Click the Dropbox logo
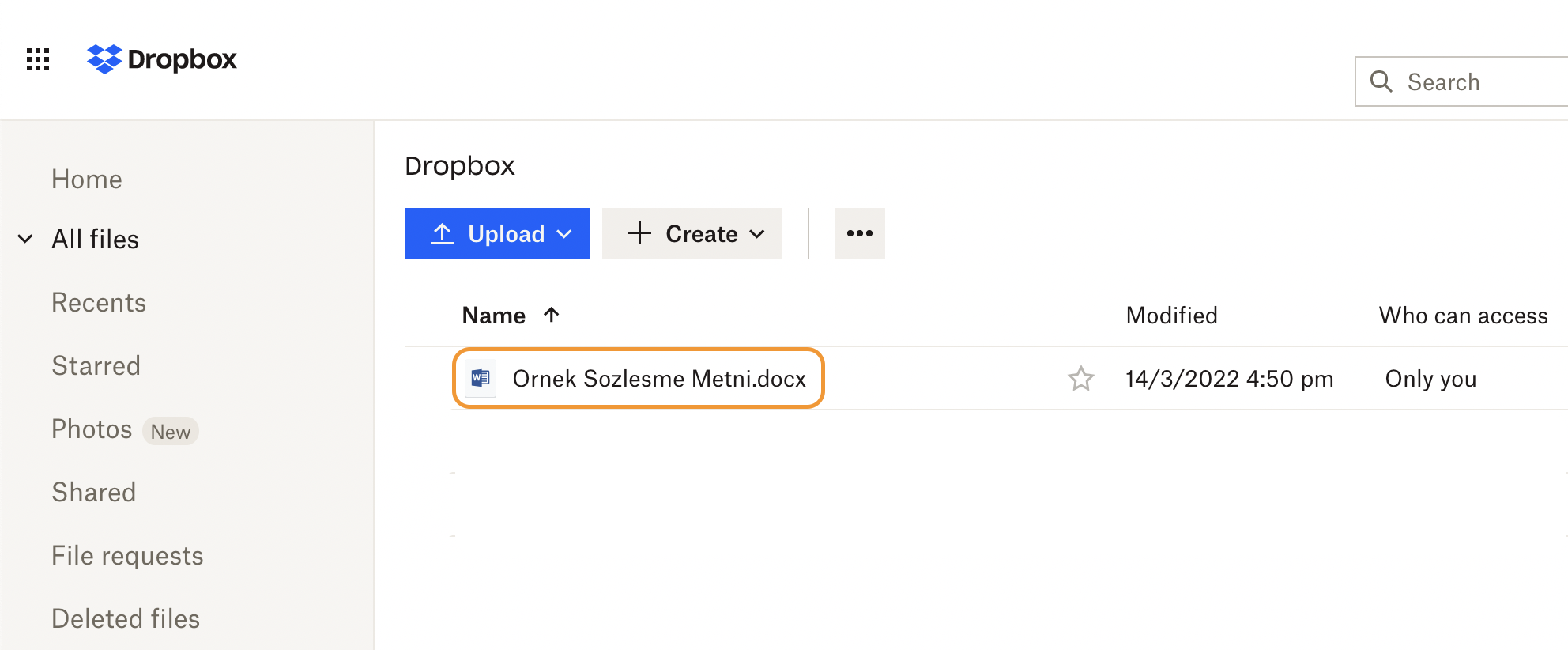The width and height of the screenshot is (1568, 650). [162, 59]
